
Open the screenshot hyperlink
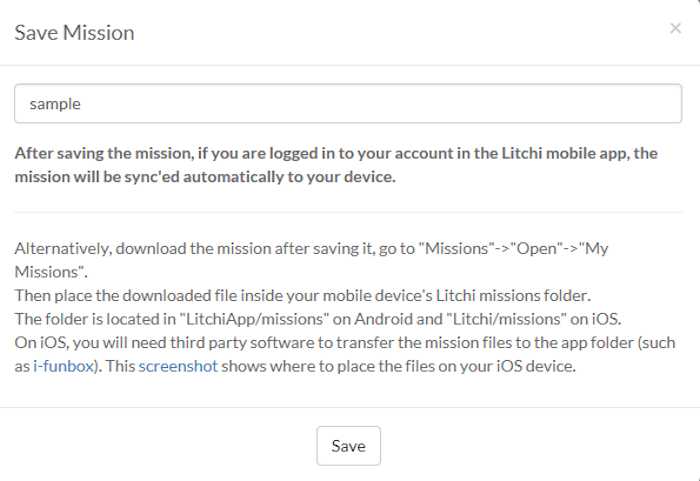177,364
